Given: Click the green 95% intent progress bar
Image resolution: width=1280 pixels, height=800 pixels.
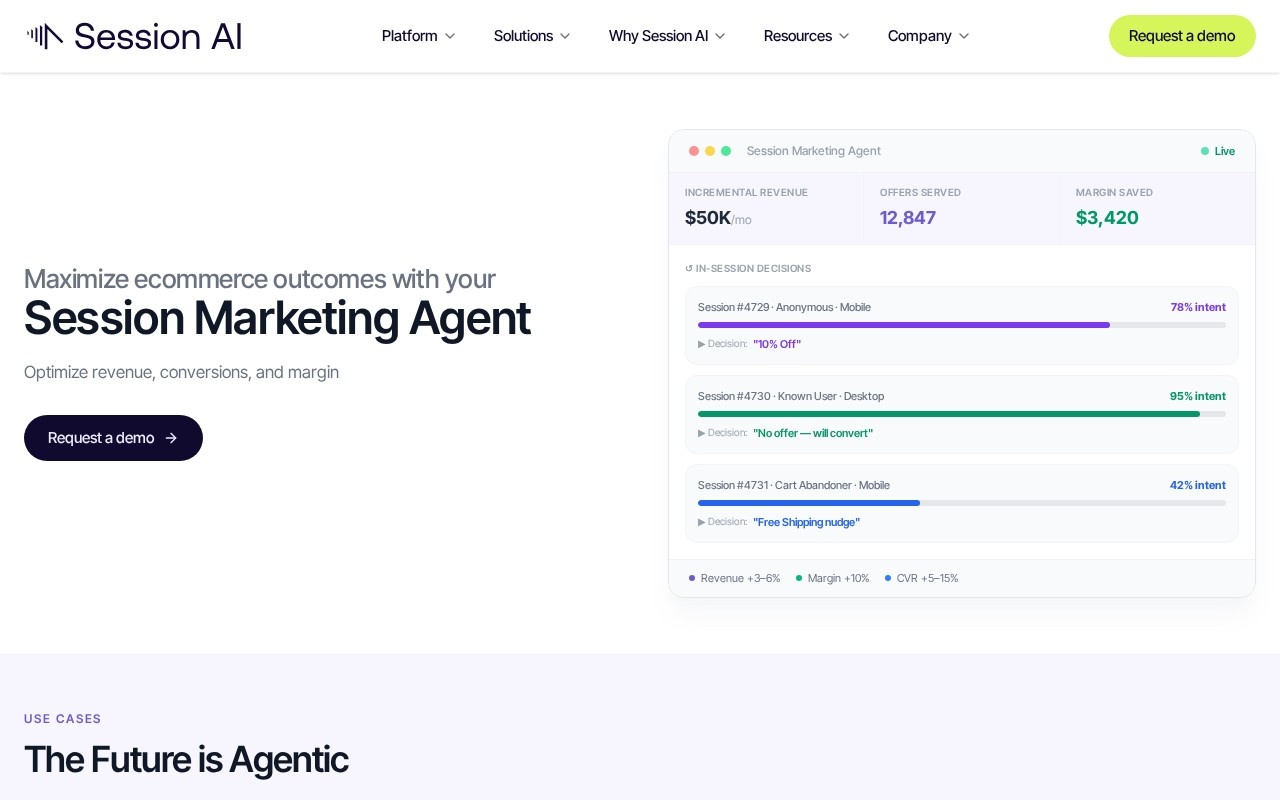Looking at the screenshot, I should click(x=949, y=414).
